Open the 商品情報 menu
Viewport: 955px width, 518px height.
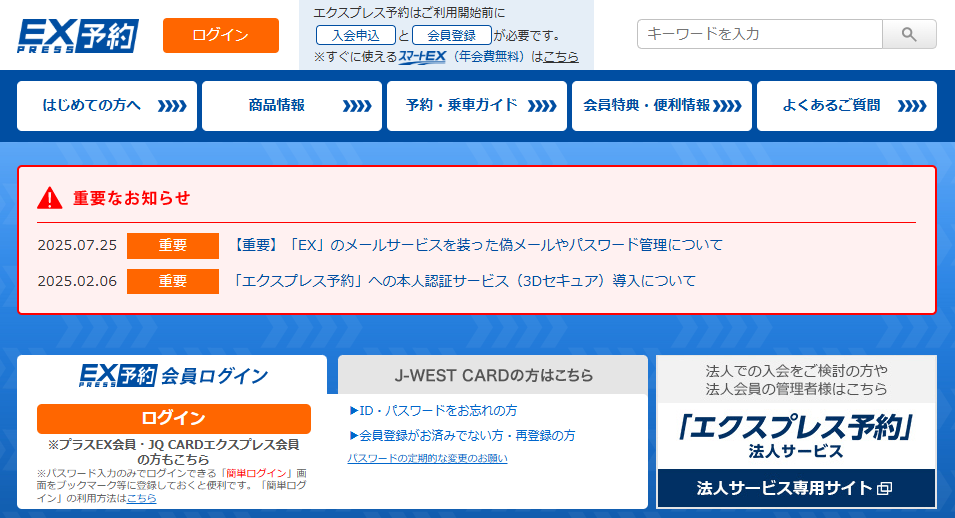point(292,106)
